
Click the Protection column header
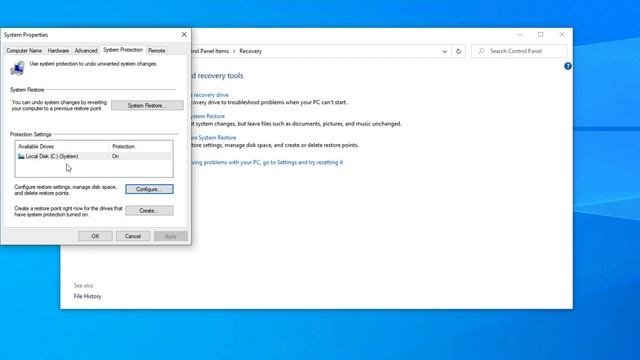point(141,147)
